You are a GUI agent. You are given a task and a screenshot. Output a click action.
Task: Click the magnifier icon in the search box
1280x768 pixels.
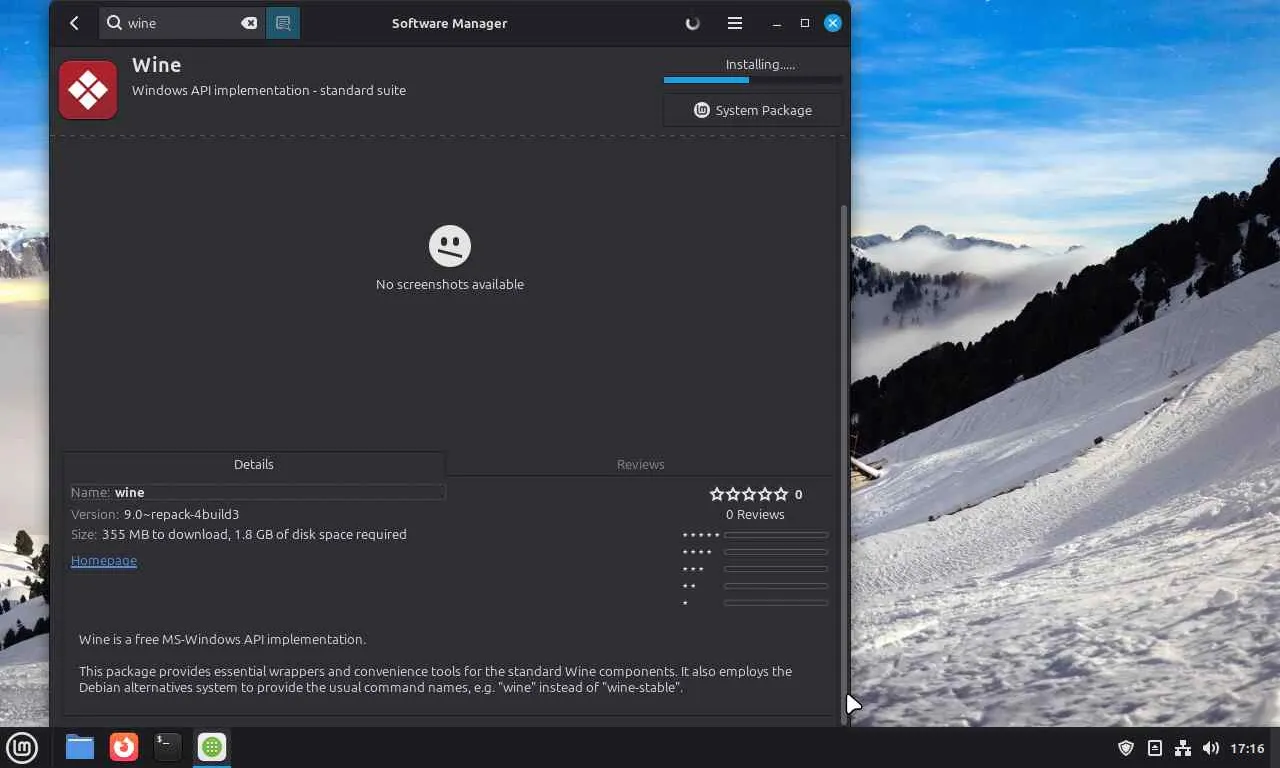point(114,23)
